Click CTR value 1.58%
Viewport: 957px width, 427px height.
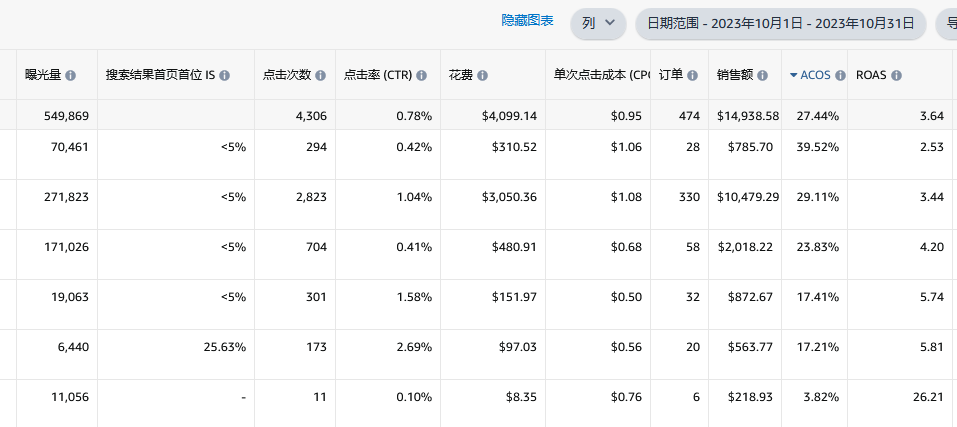tap(416, 297)
